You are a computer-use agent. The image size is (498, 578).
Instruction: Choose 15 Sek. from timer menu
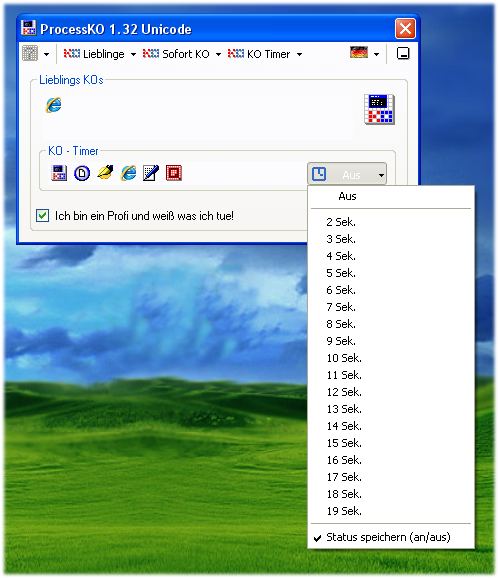(391, 443)
